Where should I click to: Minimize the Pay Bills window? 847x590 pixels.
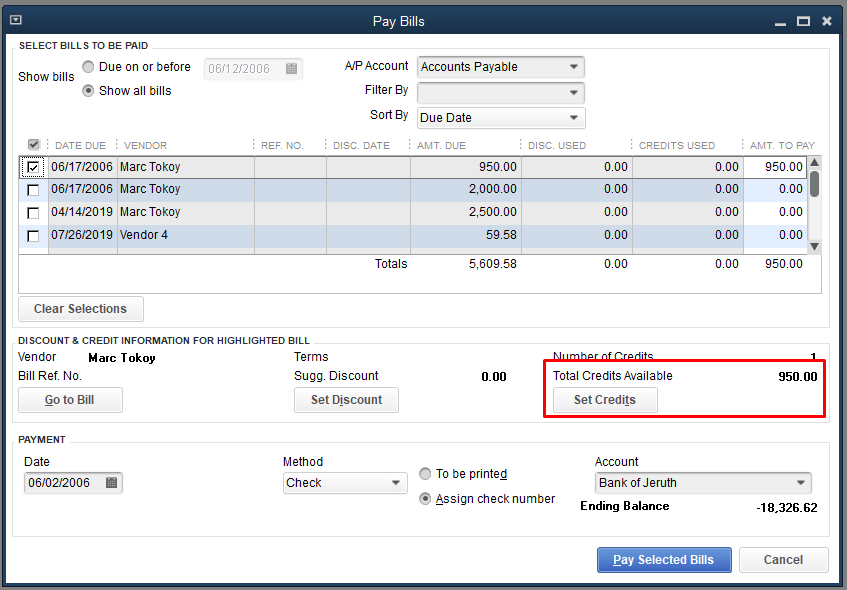pyautogui.click(x=778, y=21)
